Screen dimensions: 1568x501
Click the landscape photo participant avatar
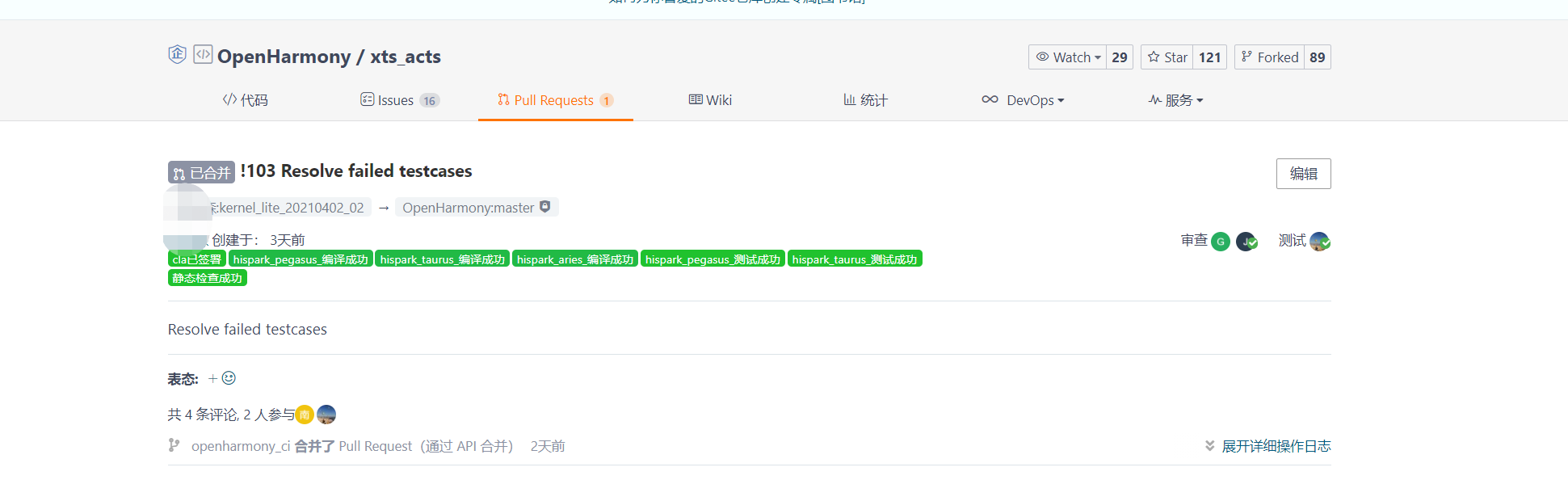326,415
